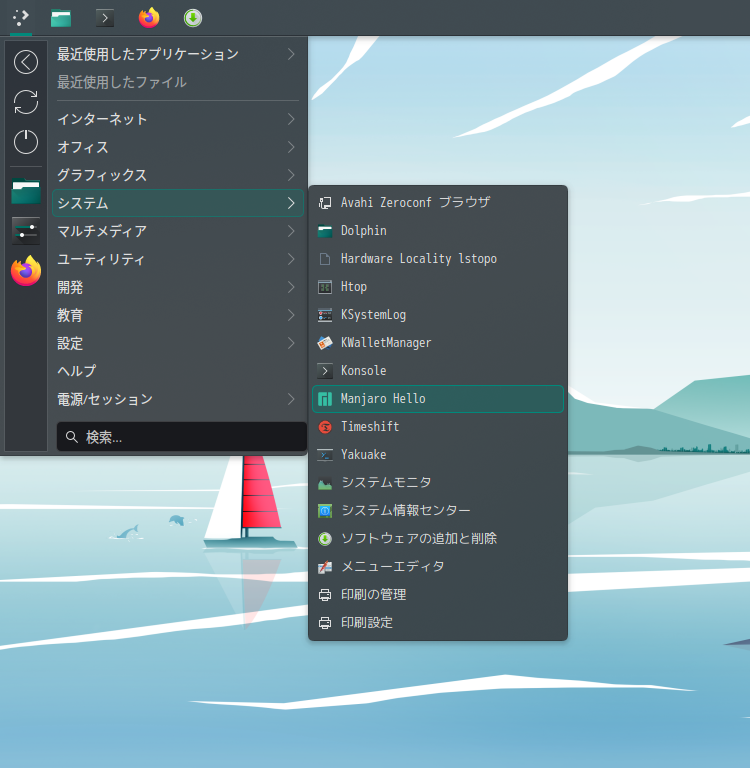Expand the 開発 category arrow

click(291, 287)
